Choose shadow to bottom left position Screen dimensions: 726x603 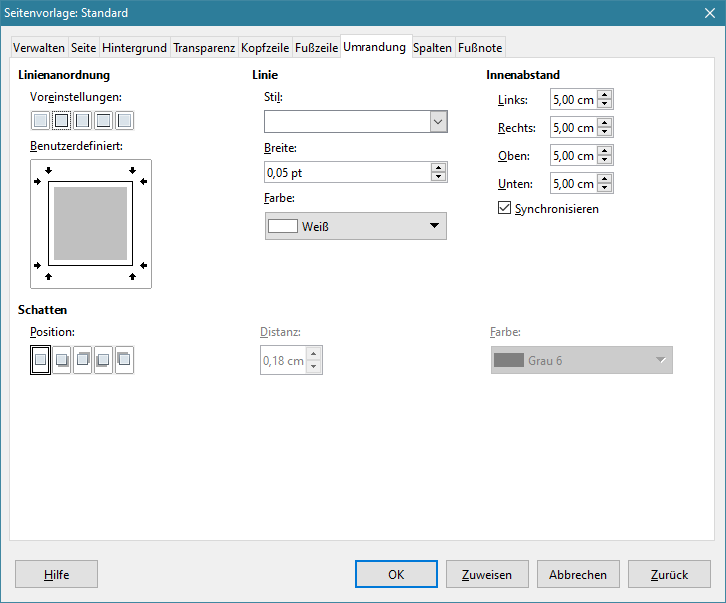(x=103, y=360)
